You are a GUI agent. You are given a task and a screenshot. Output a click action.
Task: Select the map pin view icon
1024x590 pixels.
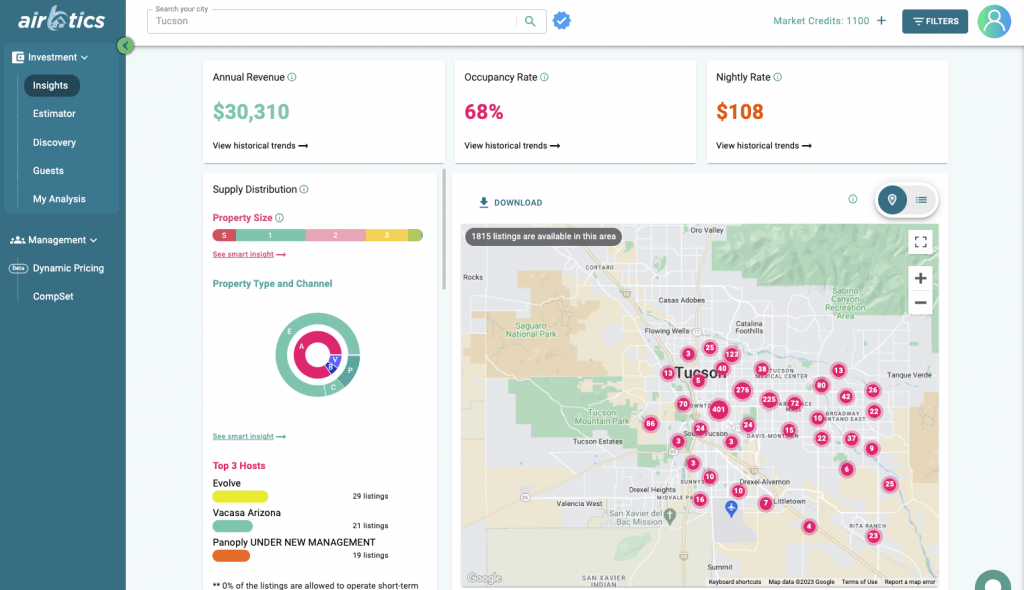(892, 200)
